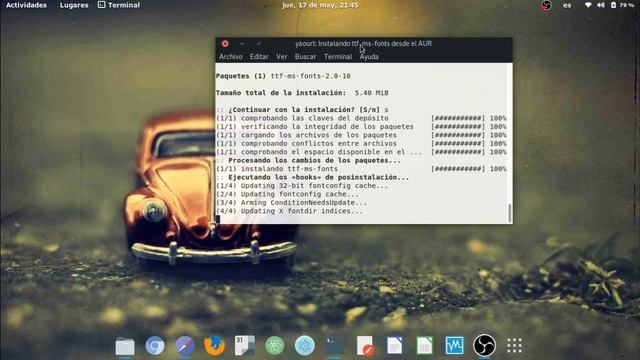Click 'Arming ConditionNeedsUpdate' line

[x=291, y=202]
